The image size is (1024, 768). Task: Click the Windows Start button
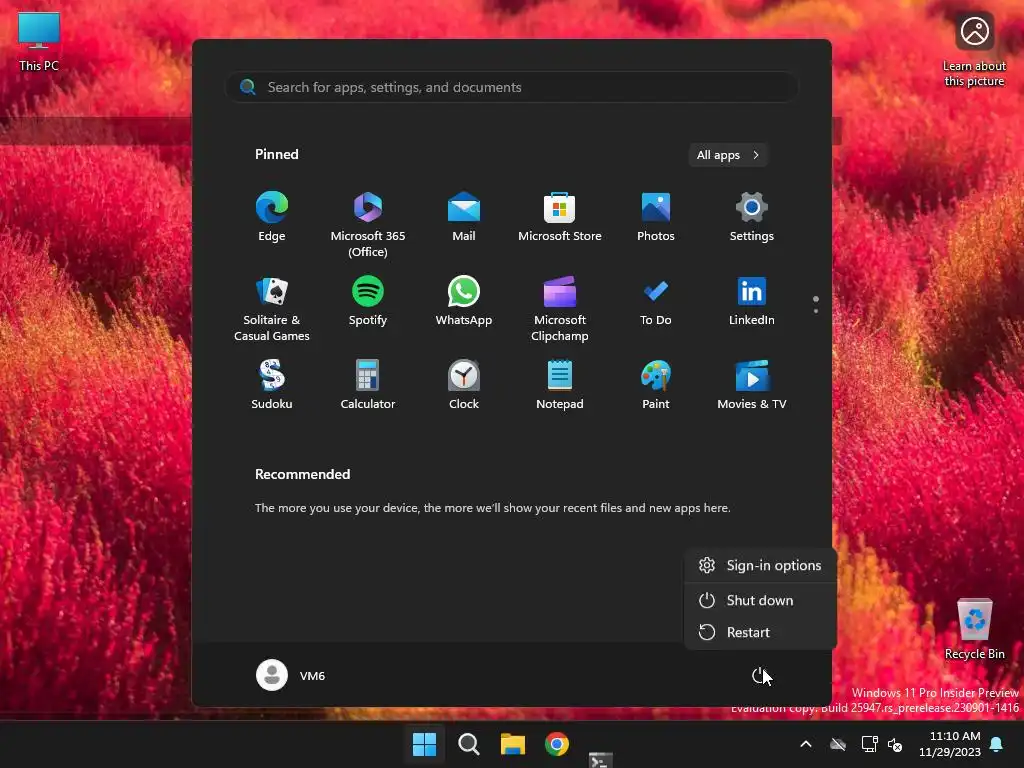(424, 744)
